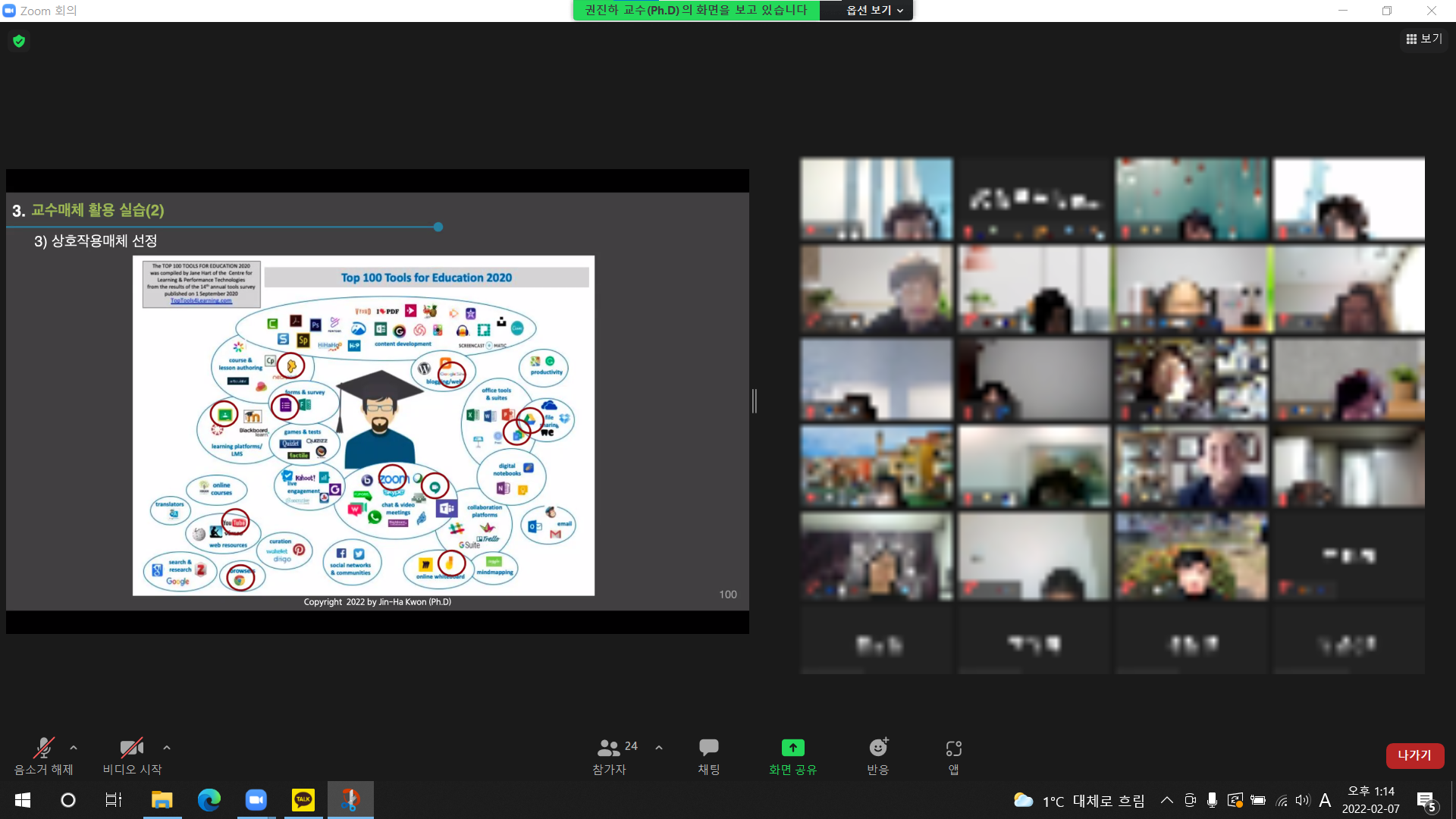Click the green encryption shield icon
Viewport: 1456px width, 819px height.
[19, 41]
